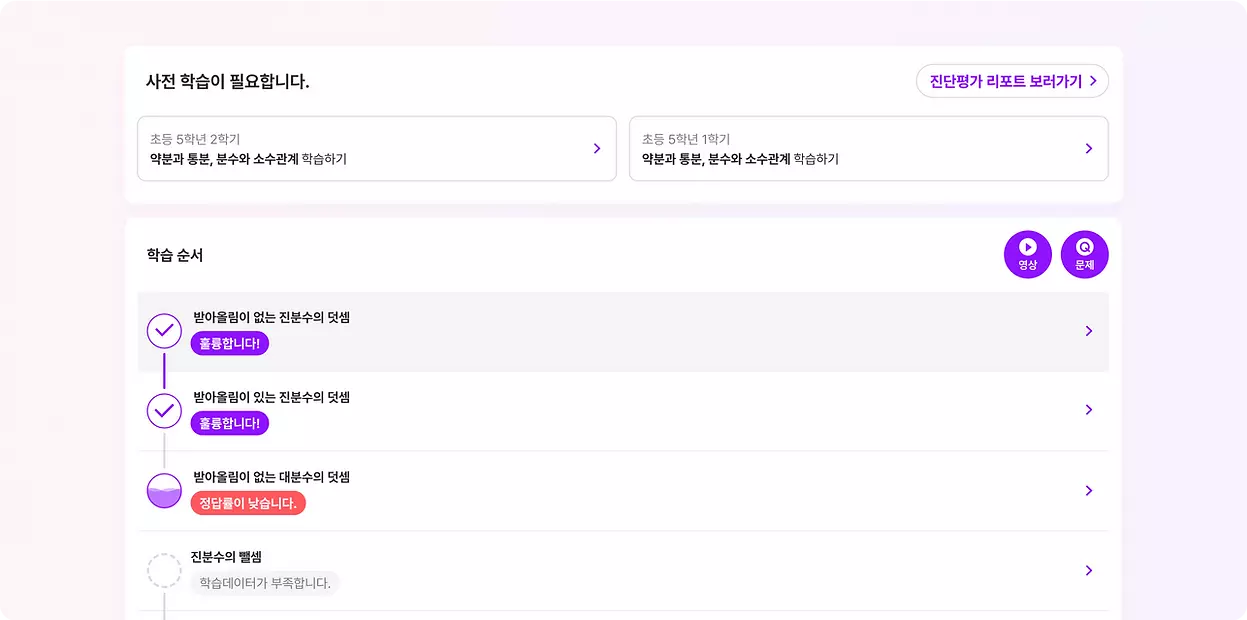Image resolution: width=1247 pixels, height=620 pixels.
Task: Click checkmark circle for 받아올림이 있는 진분수의 덧셈
Action: tap(164, 411)
